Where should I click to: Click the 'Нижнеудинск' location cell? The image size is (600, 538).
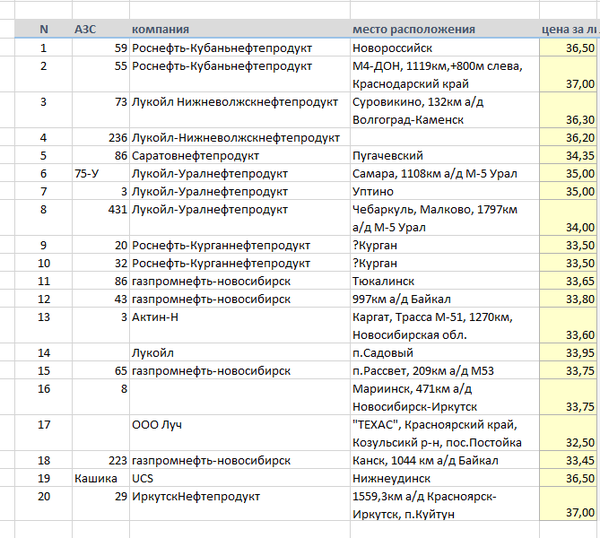tap(445, 478)
